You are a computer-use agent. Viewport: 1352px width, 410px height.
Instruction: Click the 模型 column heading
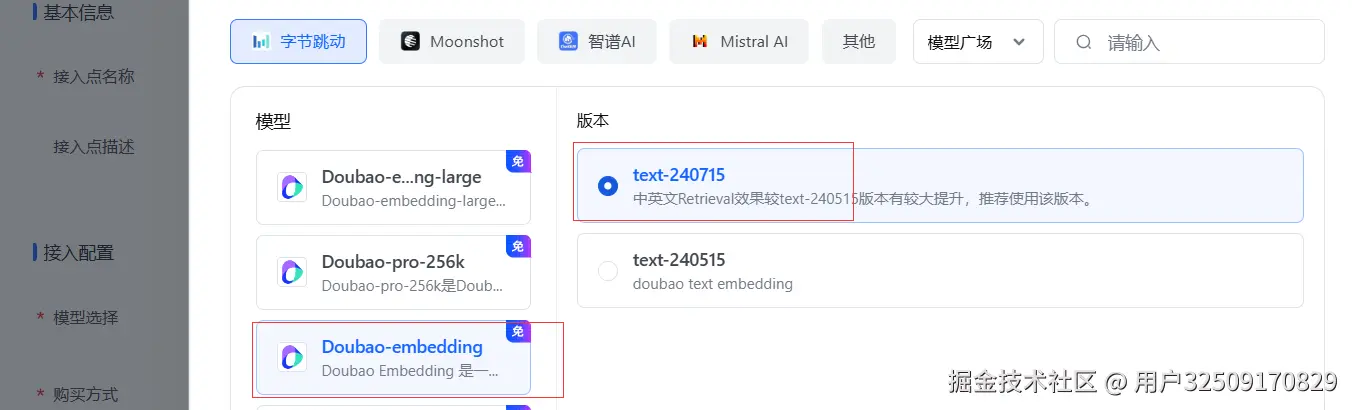(x=273, y=121)
